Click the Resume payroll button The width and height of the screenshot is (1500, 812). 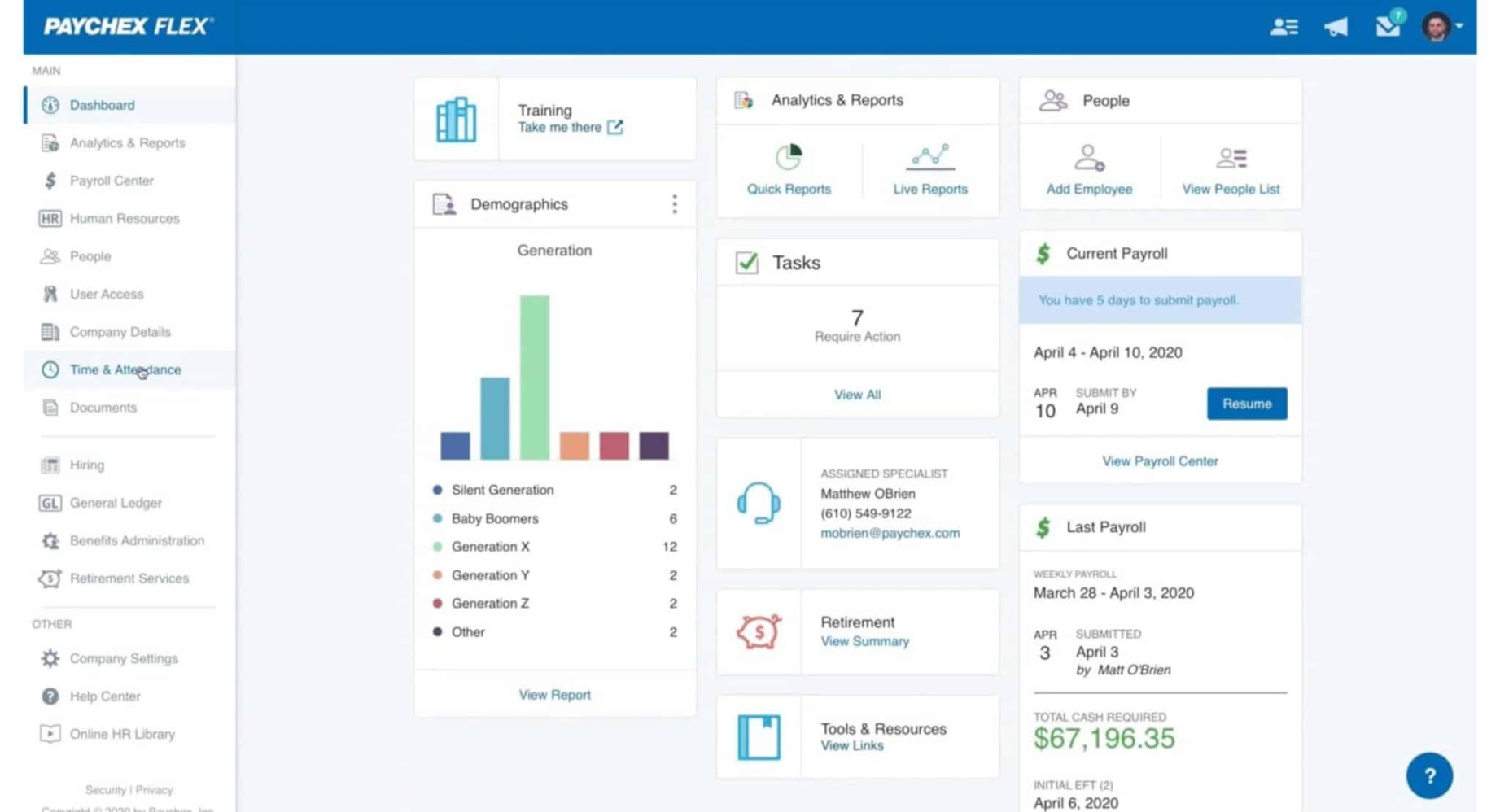(x=1246, y=404)
